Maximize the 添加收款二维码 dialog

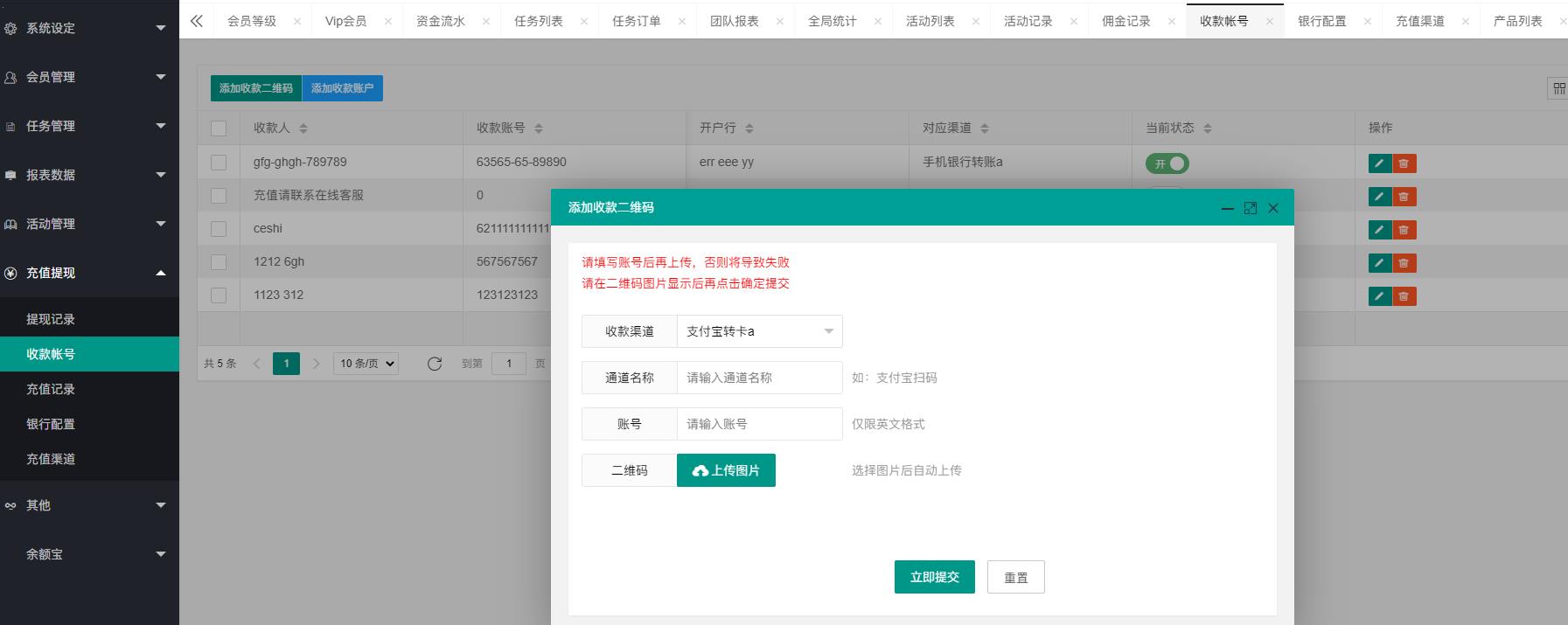[x=1250, y=208]
